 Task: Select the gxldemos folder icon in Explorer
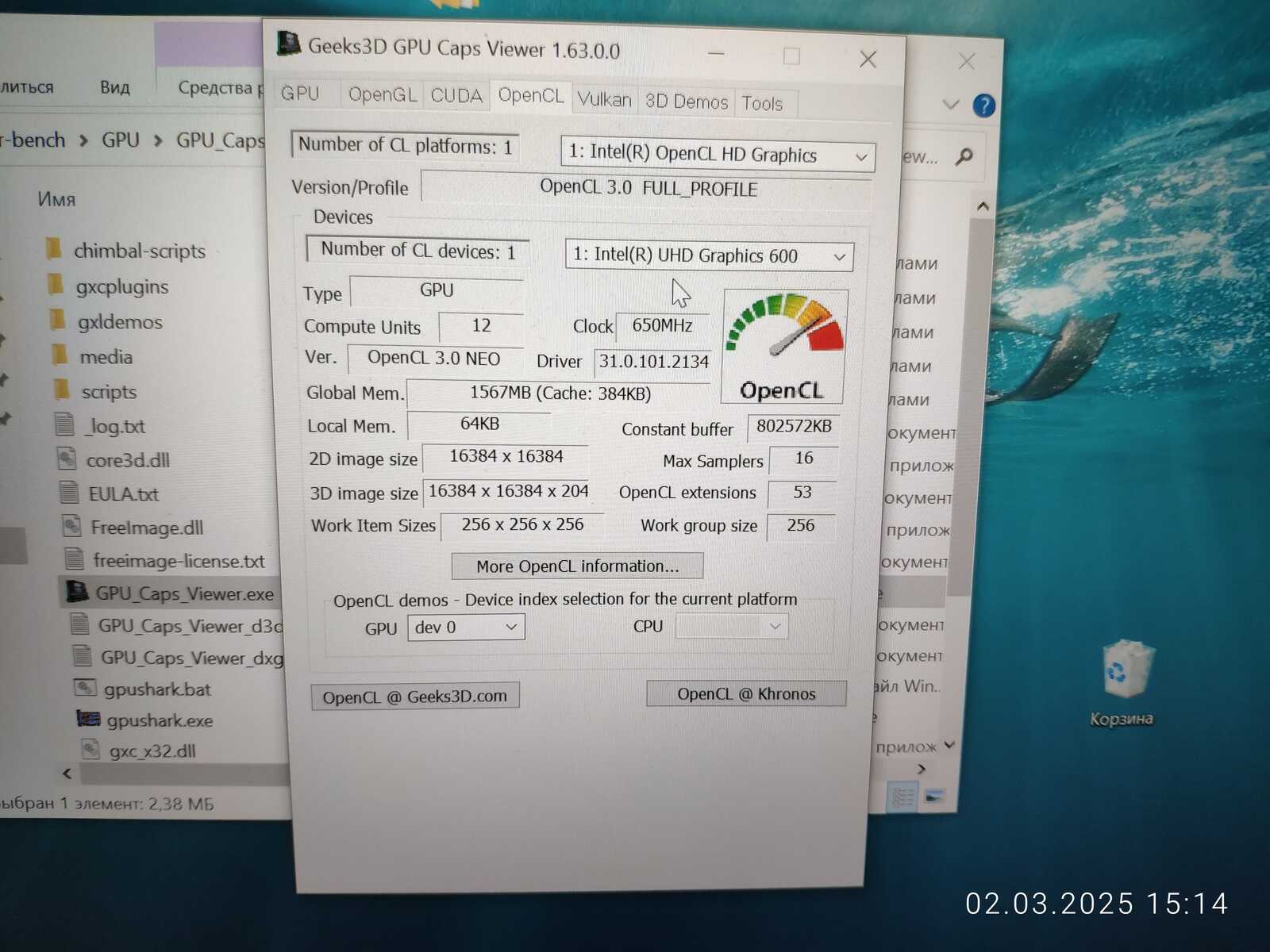point(58,320)
